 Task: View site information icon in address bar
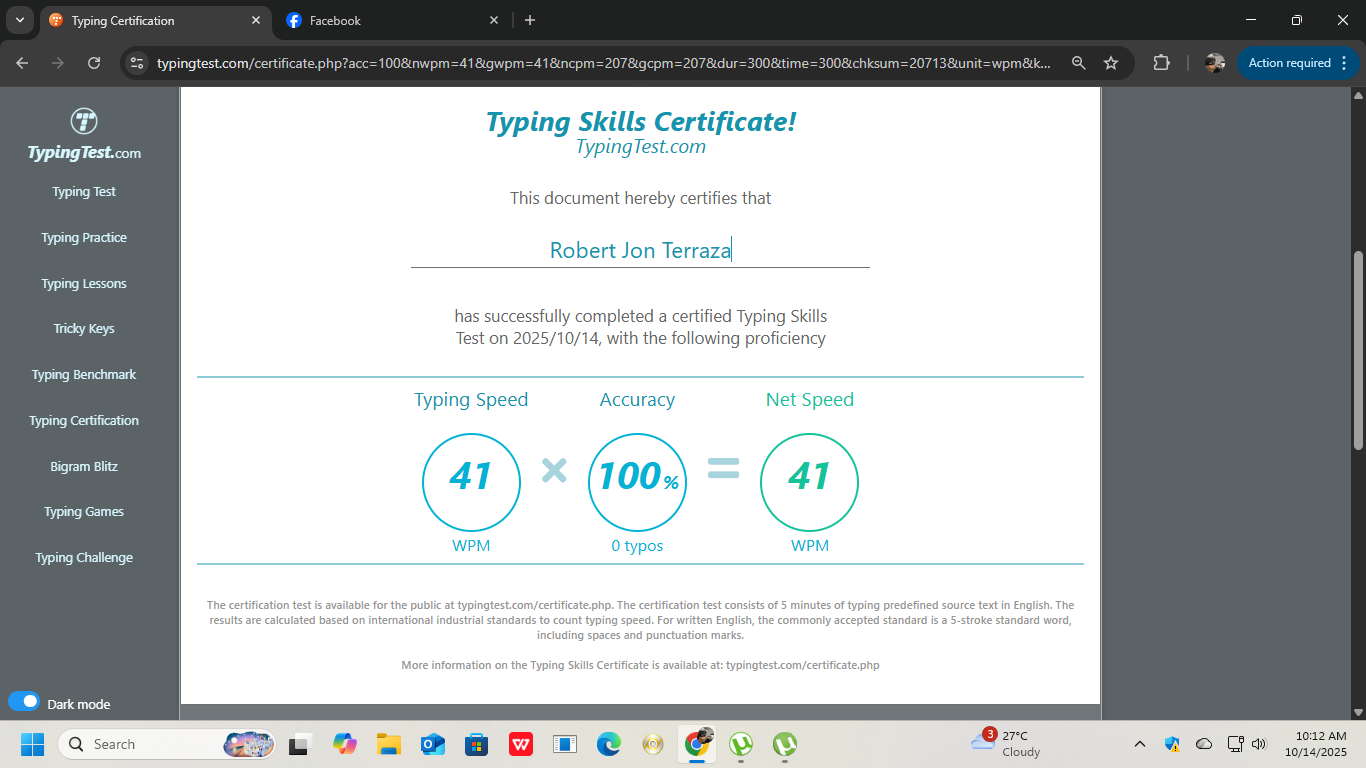click(137, 63)
